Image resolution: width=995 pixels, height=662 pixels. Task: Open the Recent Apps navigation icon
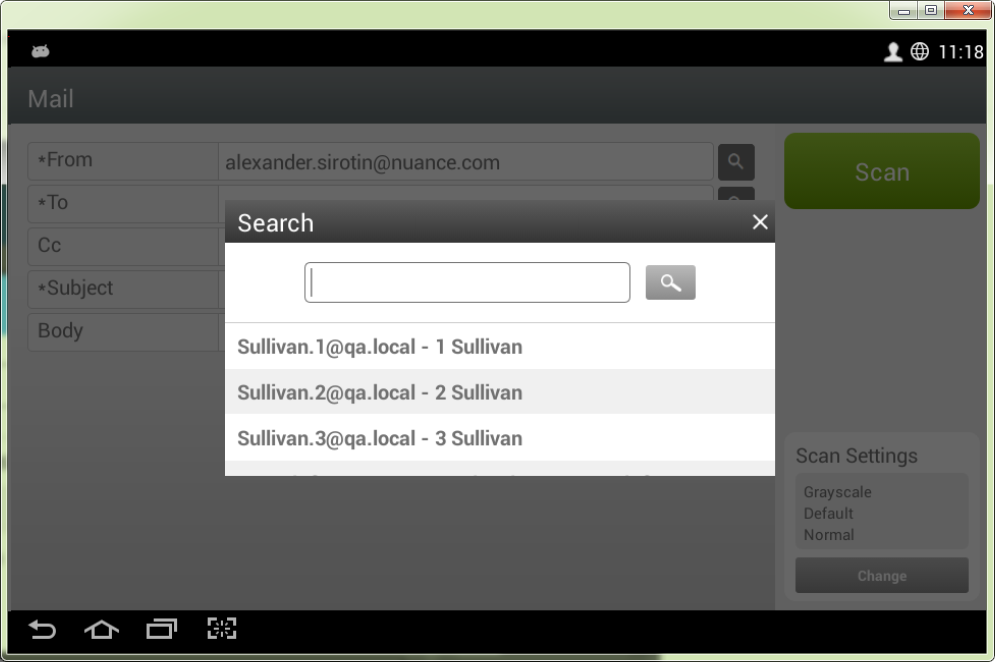161,629
